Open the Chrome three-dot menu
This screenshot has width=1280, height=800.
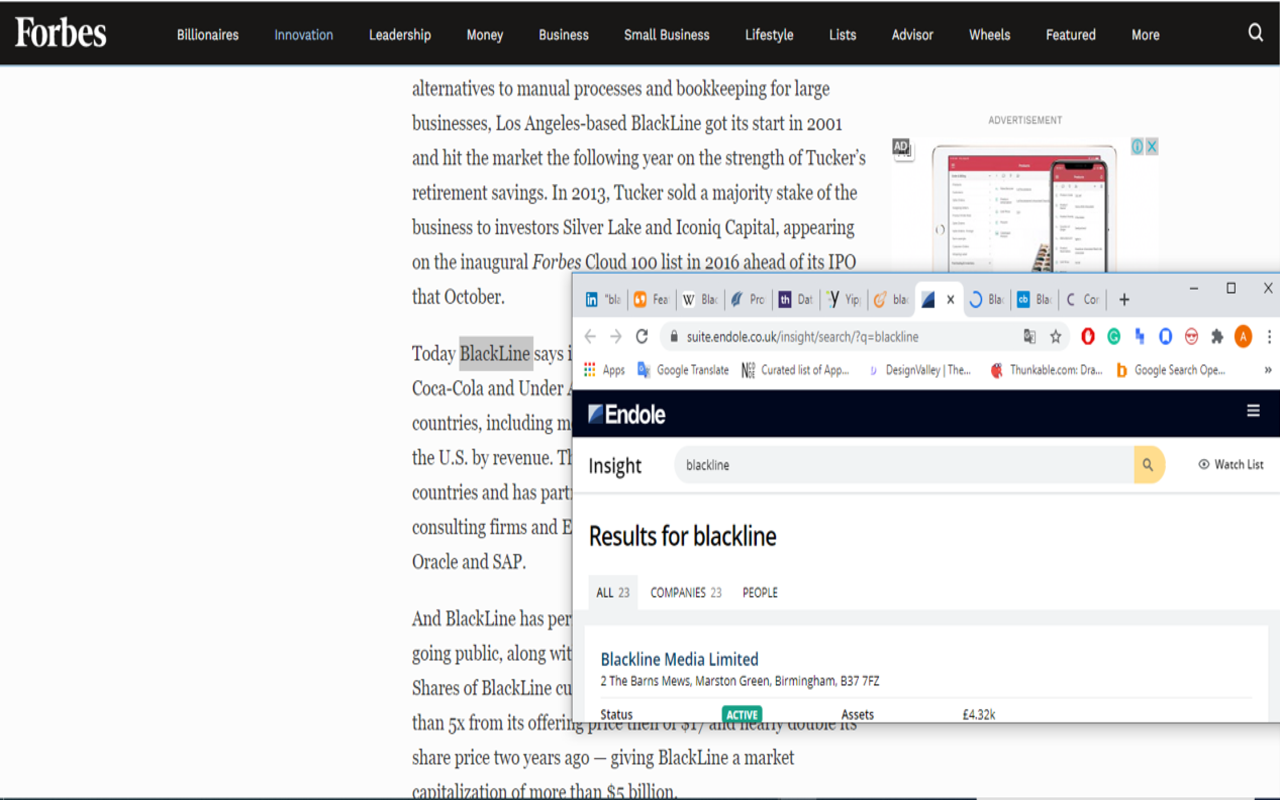[x=1269, y=337]
